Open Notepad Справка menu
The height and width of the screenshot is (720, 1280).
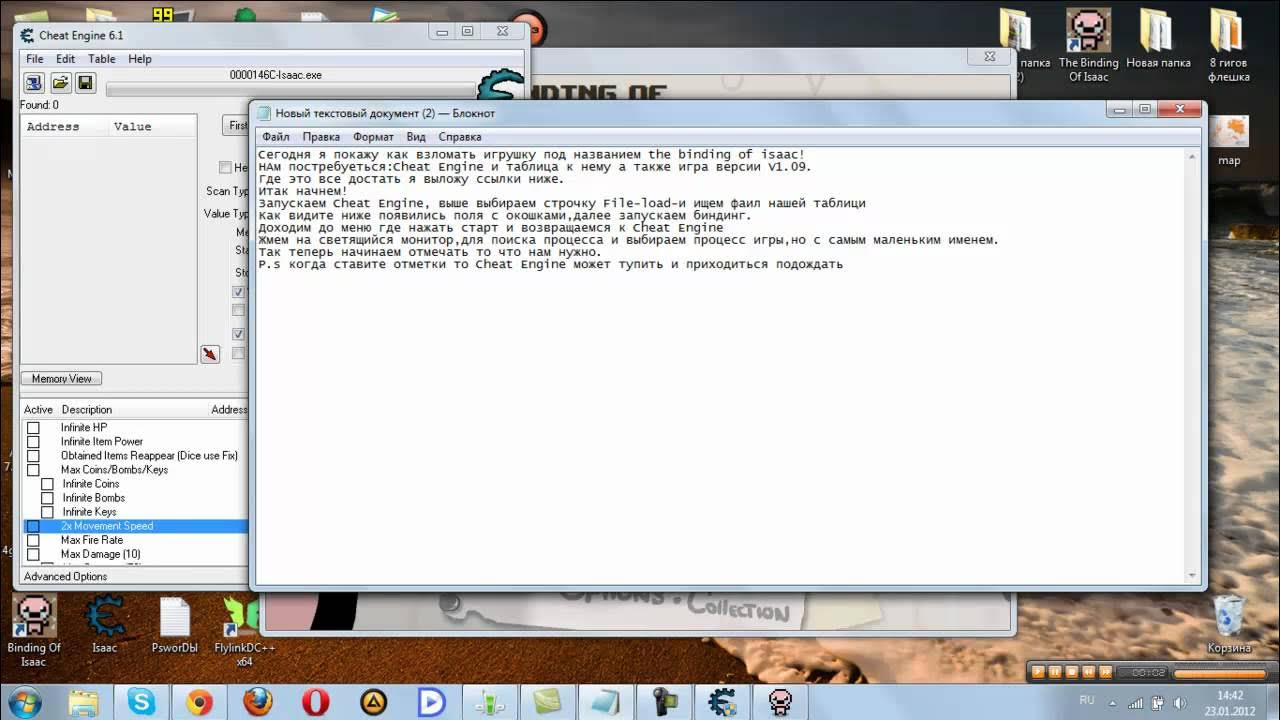pos(459,137)
